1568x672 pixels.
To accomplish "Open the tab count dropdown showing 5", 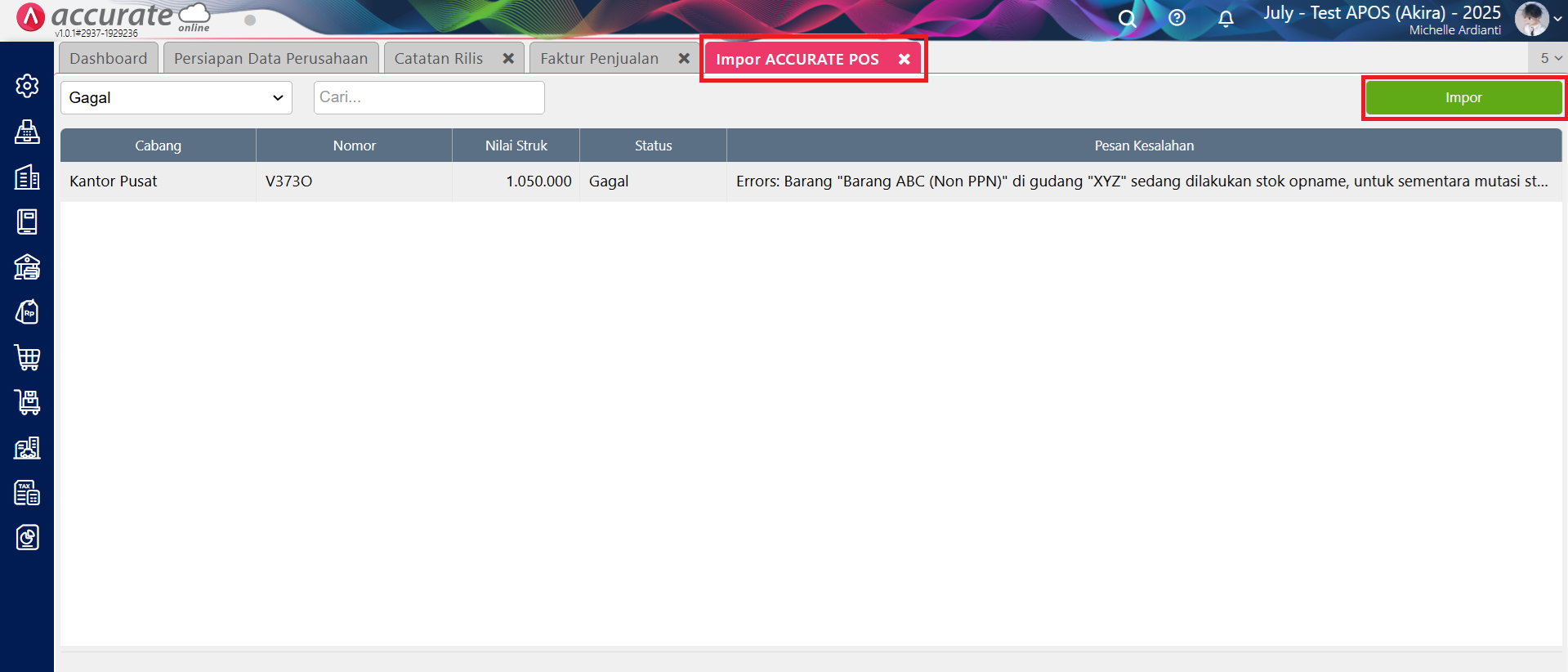I will 1550,58.
